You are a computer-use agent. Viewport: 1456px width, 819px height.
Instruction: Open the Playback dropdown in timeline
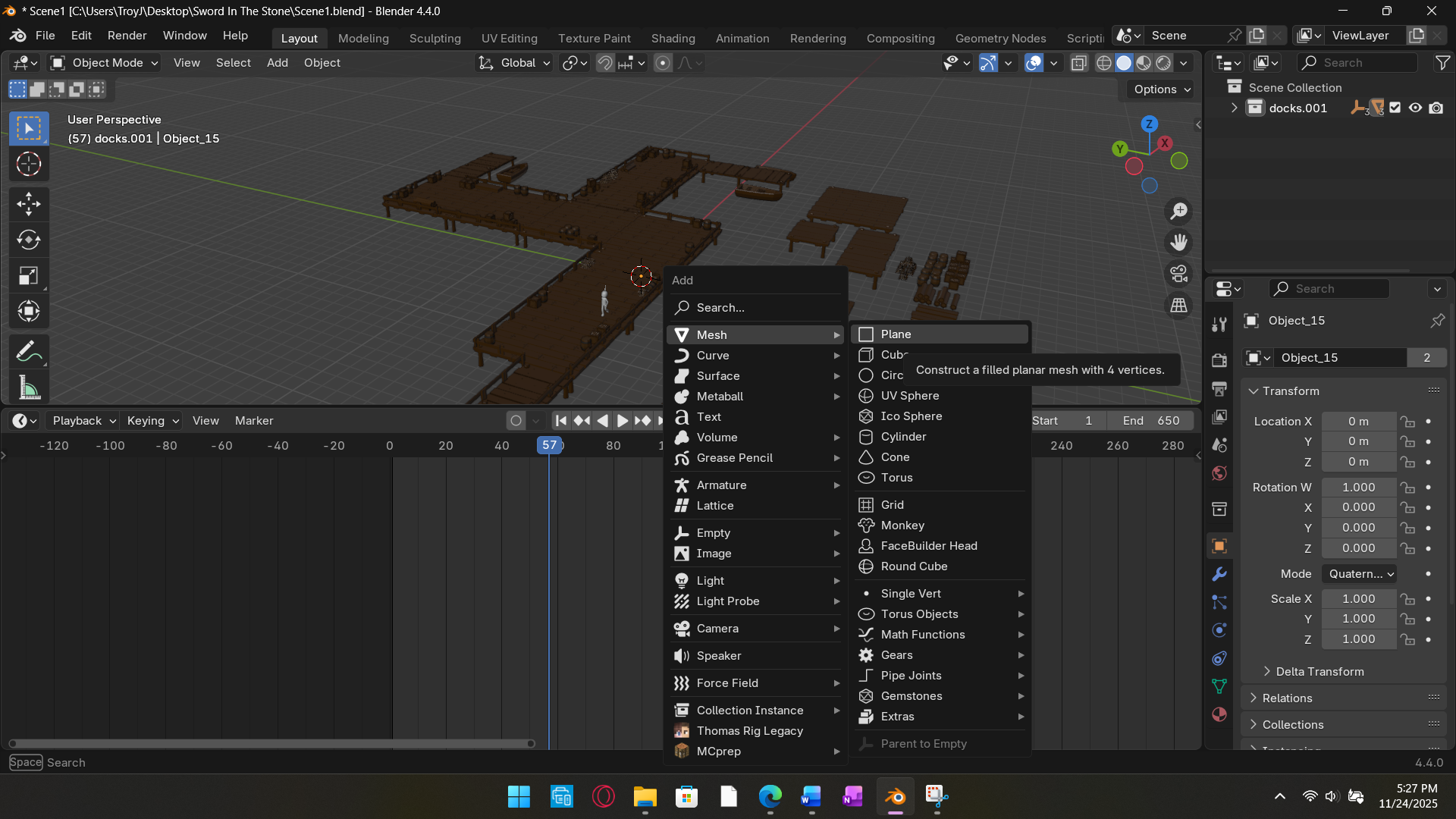[82, 421]
